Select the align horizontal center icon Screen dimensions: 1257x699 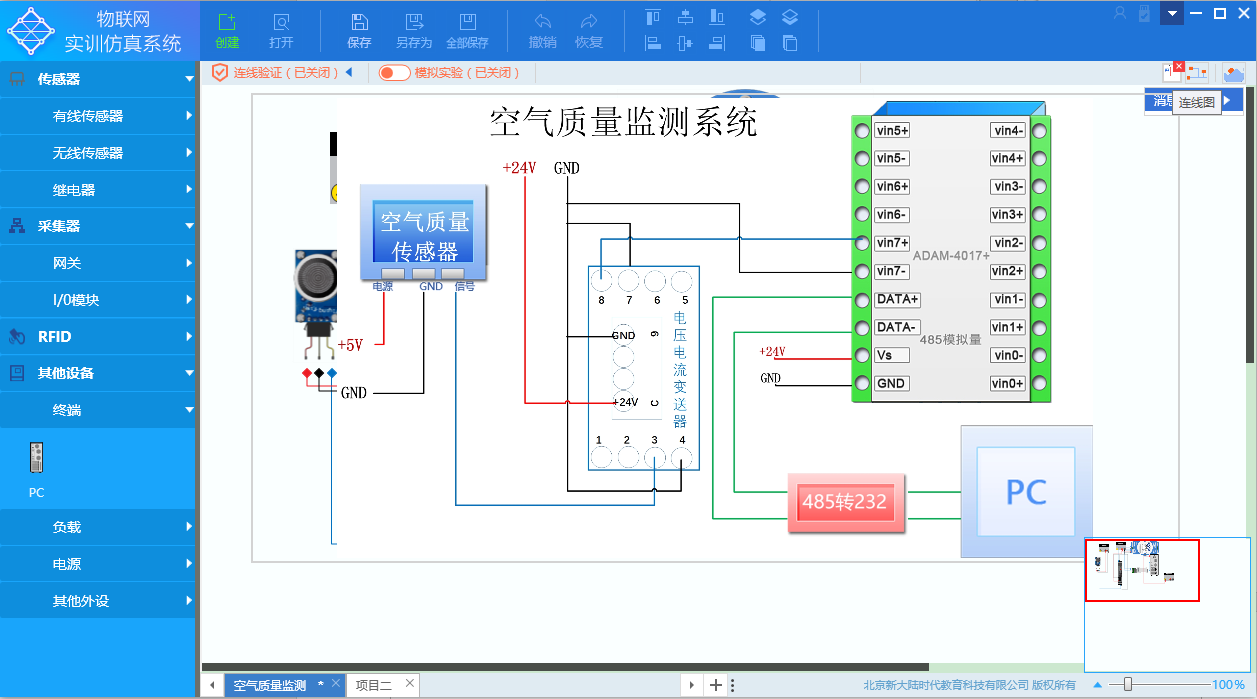(685, 17)
